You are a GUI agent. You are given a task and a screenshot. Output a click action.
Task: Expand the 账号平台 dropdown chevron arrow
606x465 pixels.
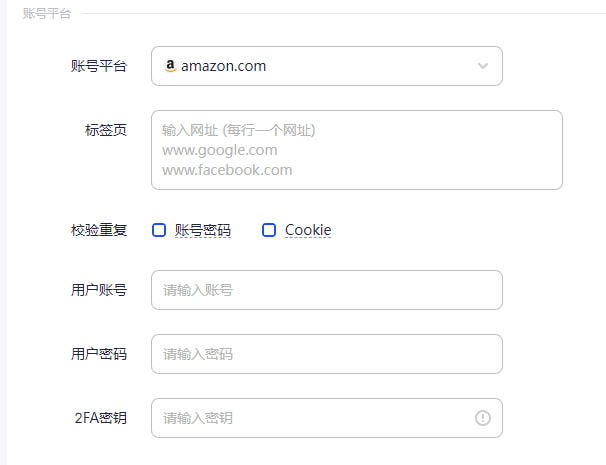coord(483,66)
